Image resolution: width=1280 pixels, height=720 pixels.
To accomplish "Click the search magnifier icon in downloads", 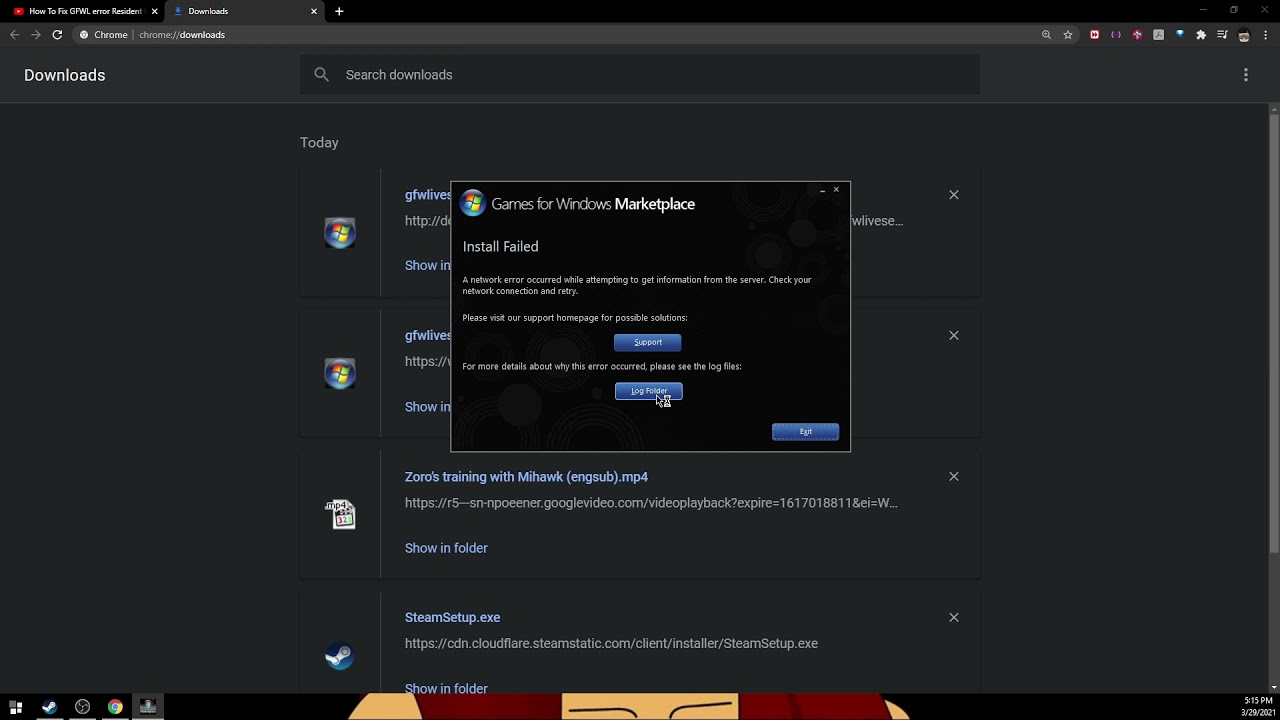I will 321,75.
